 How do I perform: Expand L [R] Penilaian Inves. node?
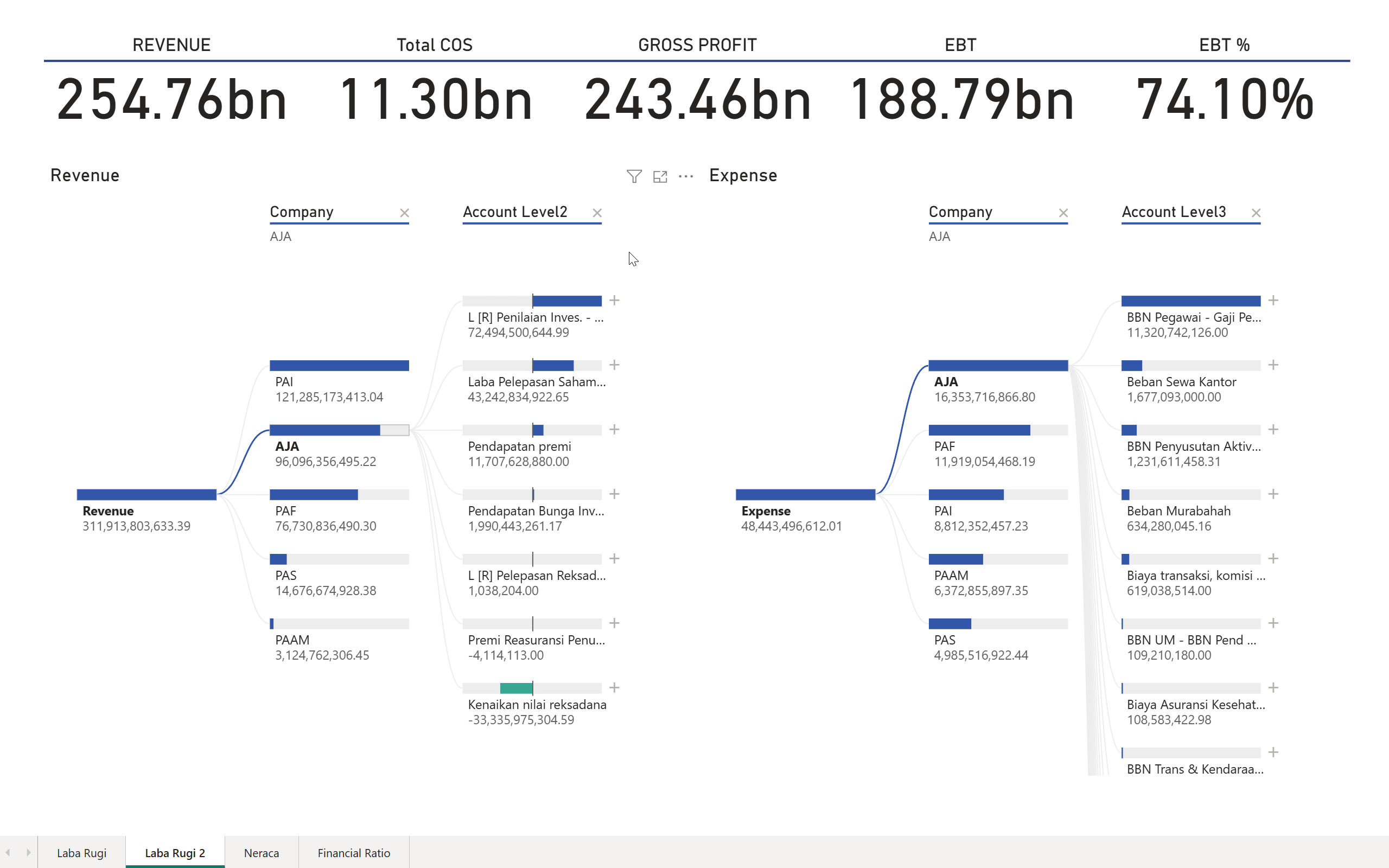614,300
